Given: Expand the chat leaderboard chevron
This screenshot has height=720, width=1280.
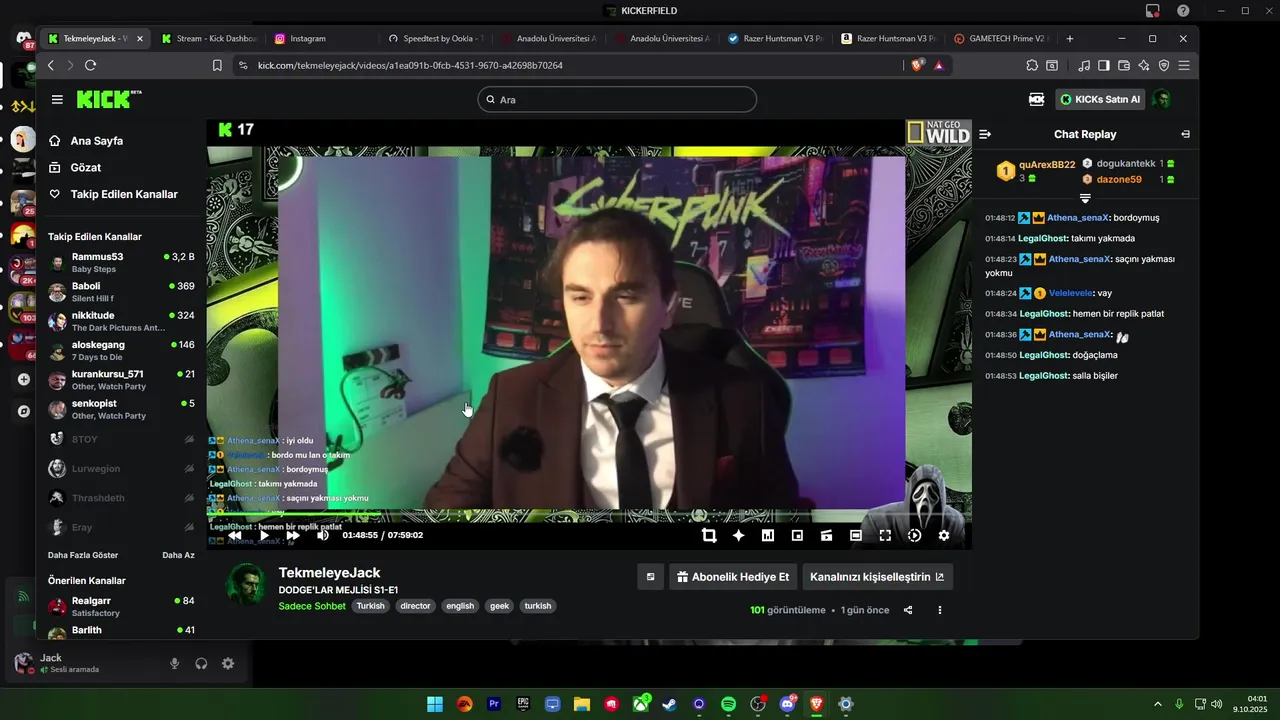Looking at the screenshot, I should tap(1085, 198).
